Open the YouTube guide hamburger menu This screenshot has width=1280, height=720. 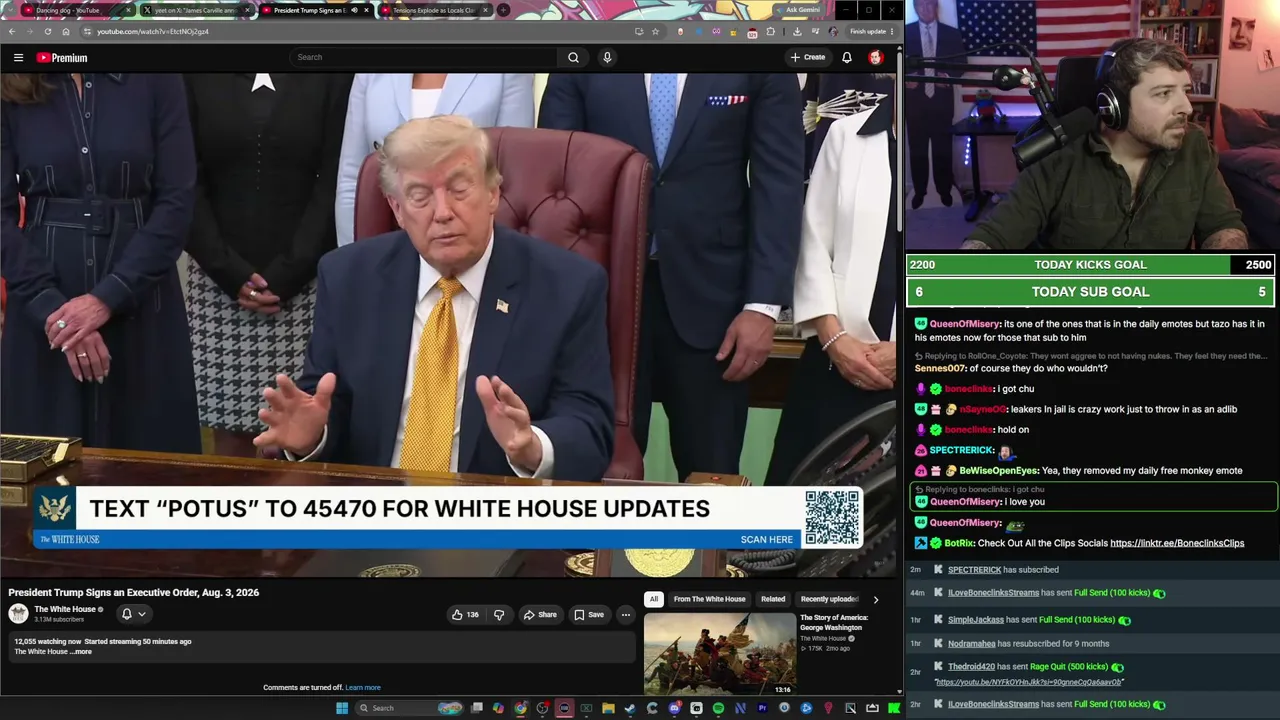pyautogui.click(x=18, y=58)
